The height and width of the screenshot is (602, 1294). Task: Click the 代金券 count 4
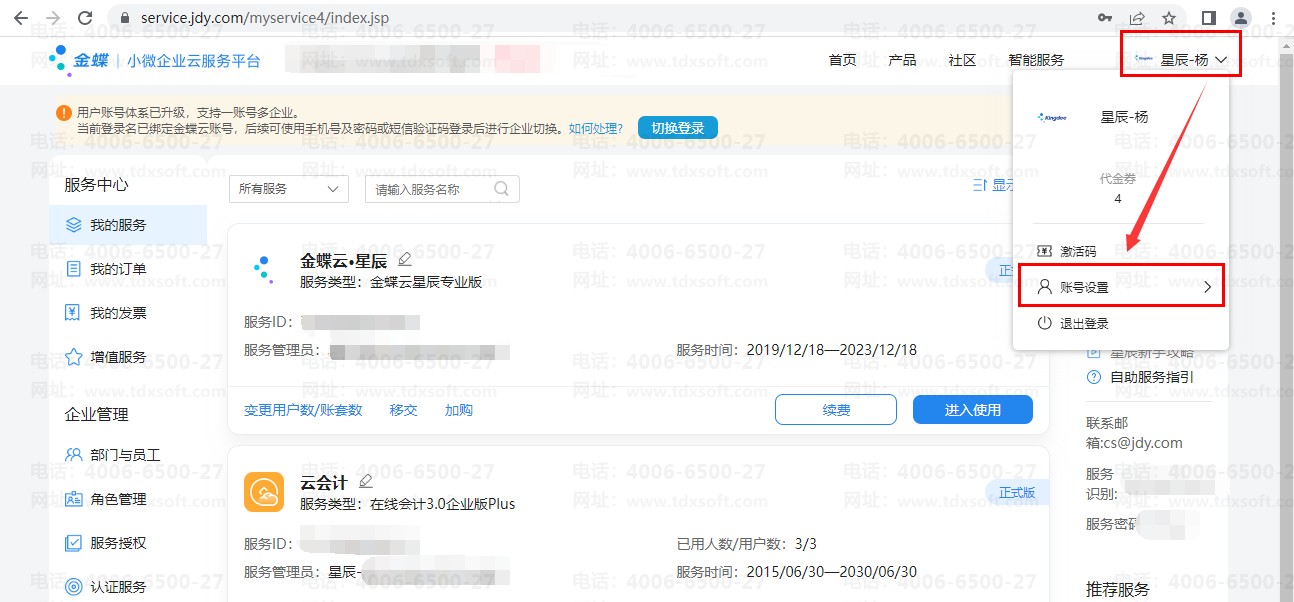(x=1118, y=198)
